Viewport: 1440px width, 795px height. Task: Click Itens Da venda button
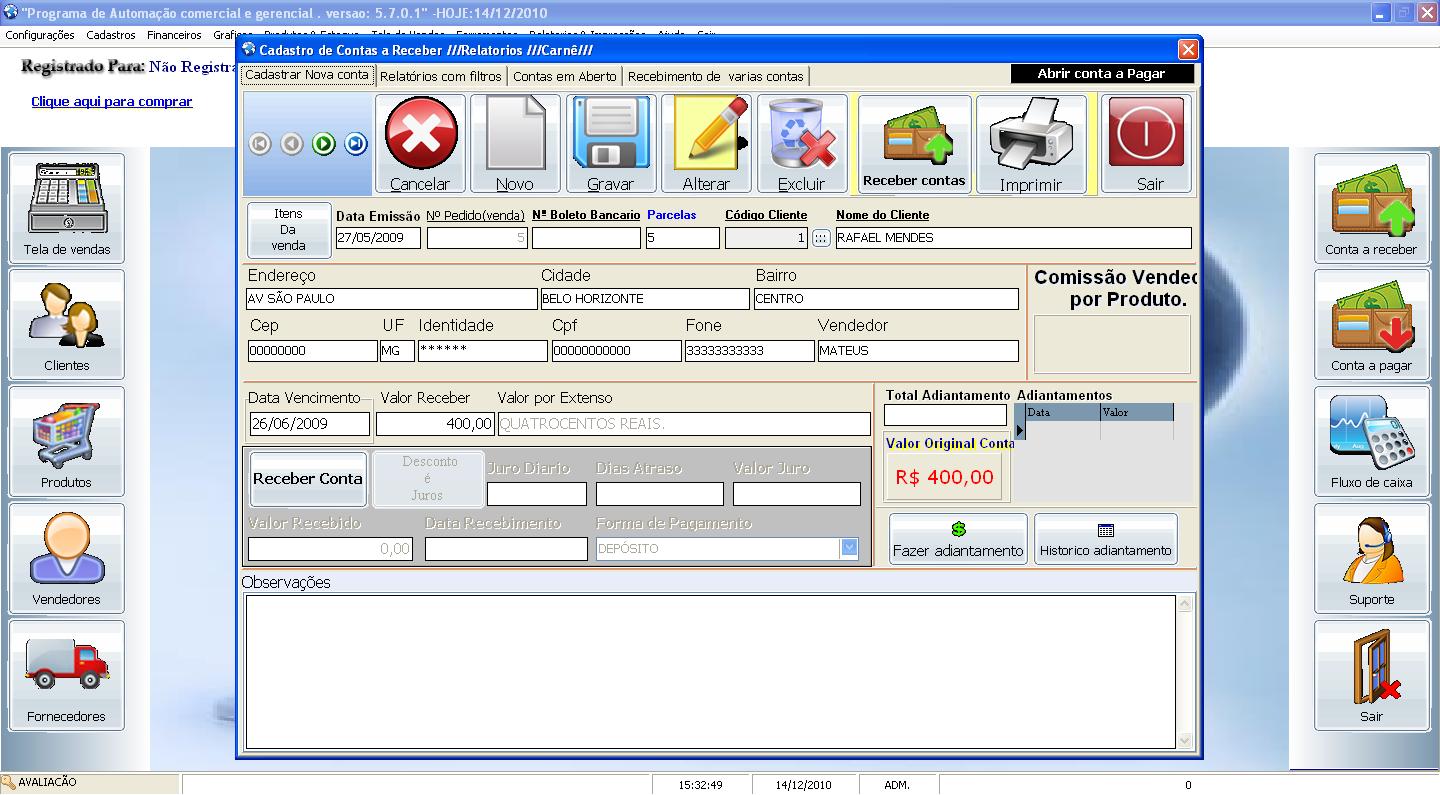(x=289, y=230)
